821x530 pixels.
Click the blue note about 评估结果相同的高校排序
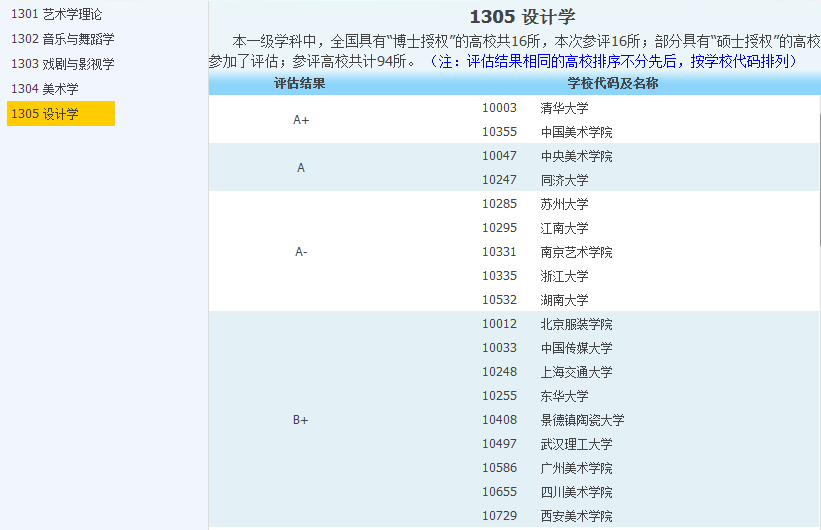[x=613, y=61]
